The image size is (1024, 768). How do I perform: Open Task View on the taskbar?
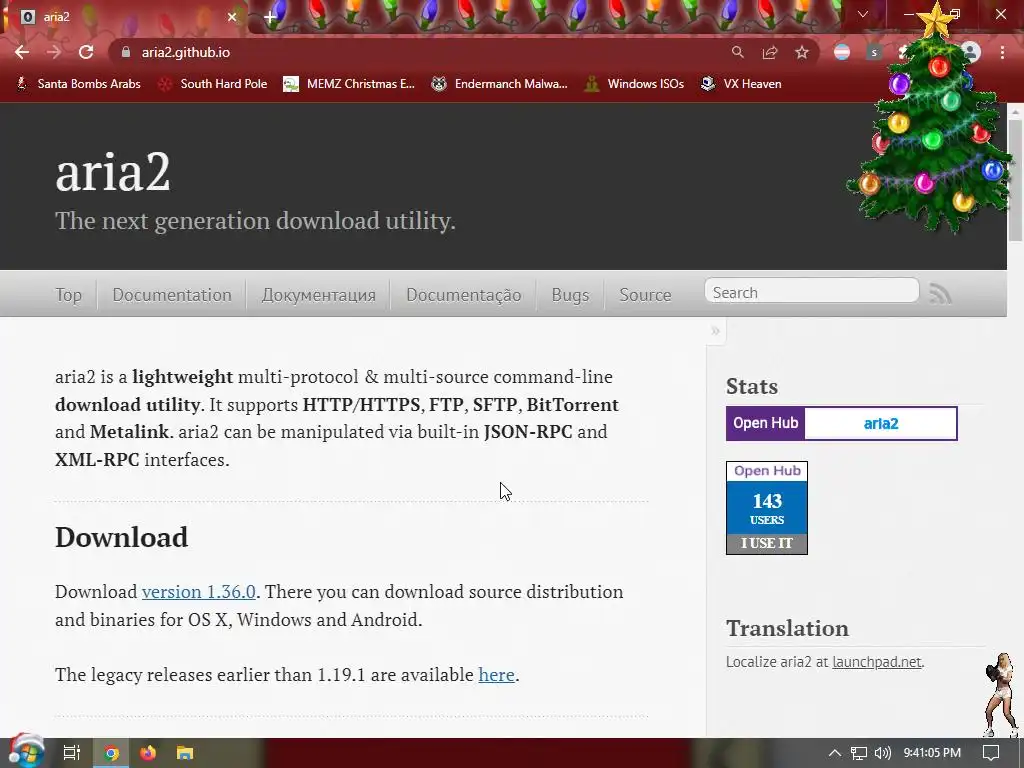[71, 753]
